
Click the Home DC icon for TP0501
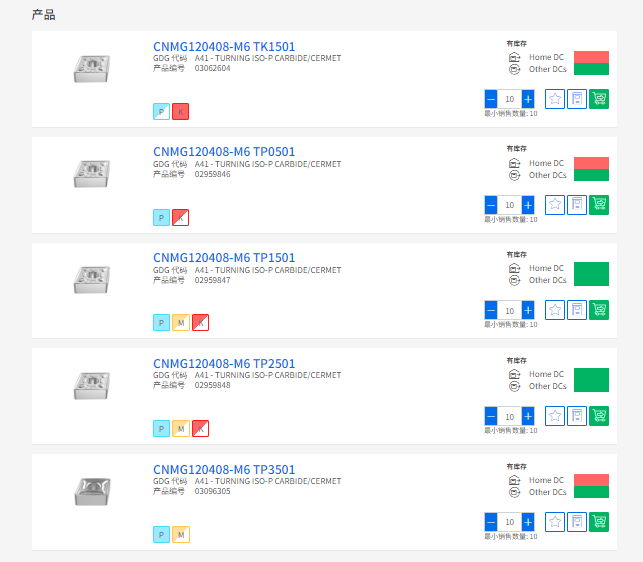point(514,163)
